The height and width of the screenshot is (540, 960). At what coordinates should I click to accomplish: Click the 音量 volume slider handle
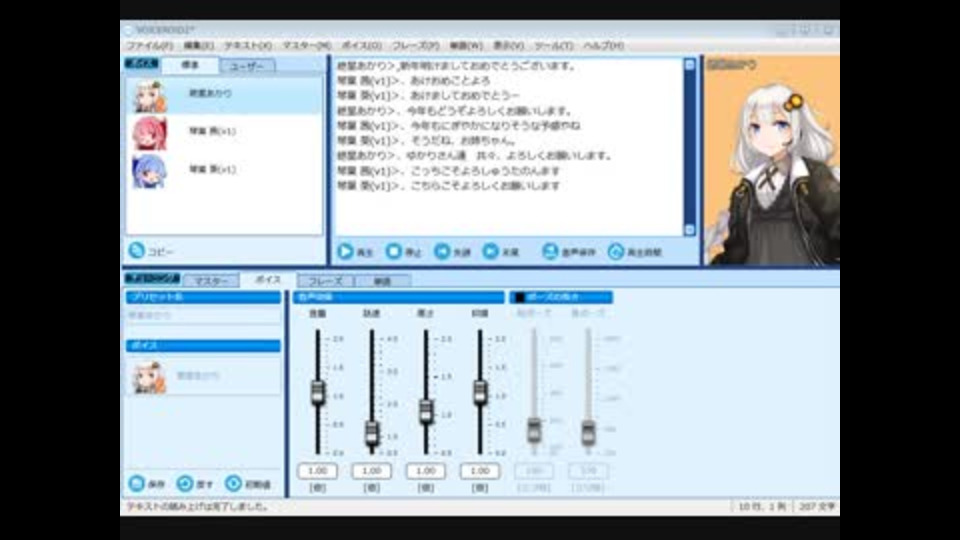point(318,392)
